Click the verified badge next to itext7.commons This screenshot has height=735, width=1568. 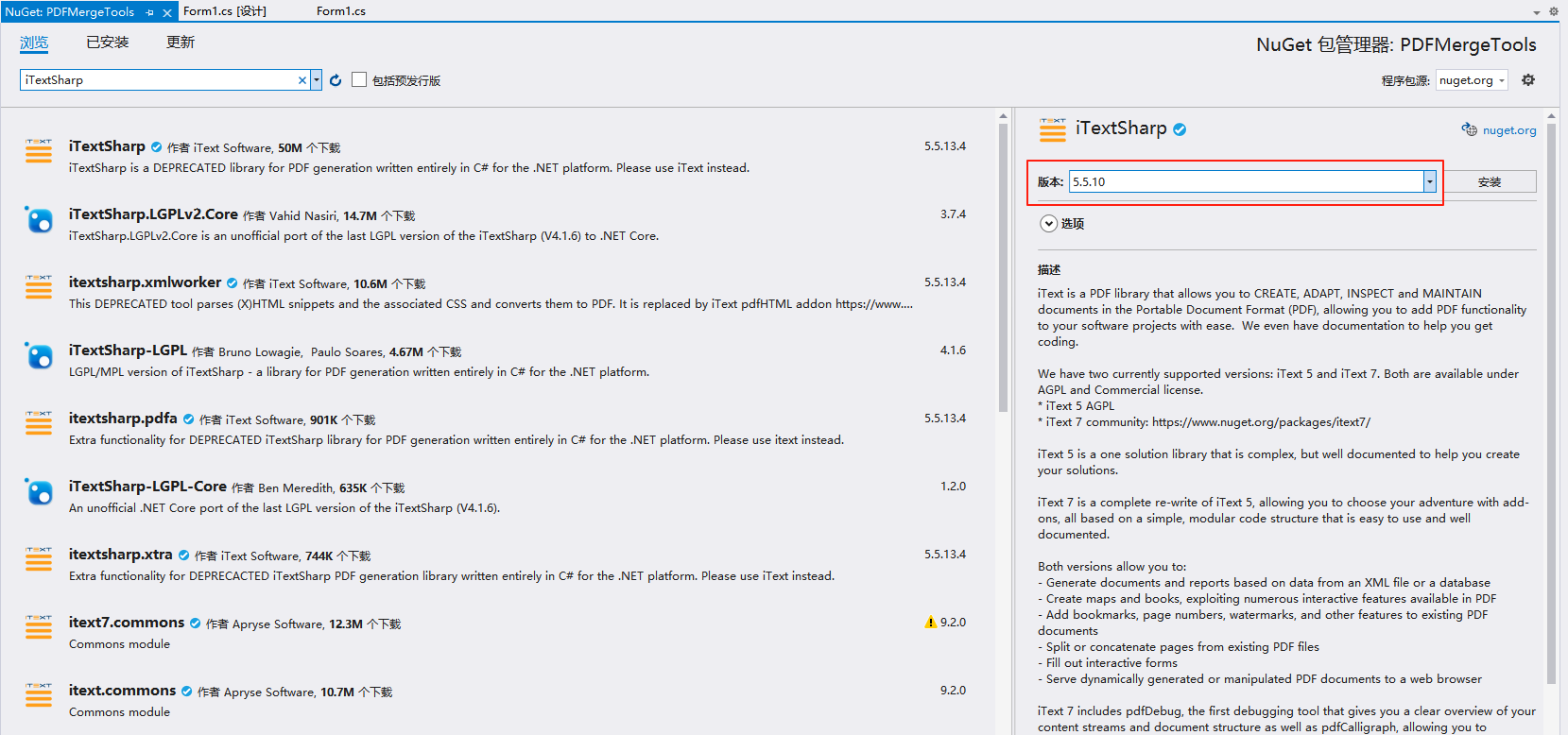(x=195, y=624)
